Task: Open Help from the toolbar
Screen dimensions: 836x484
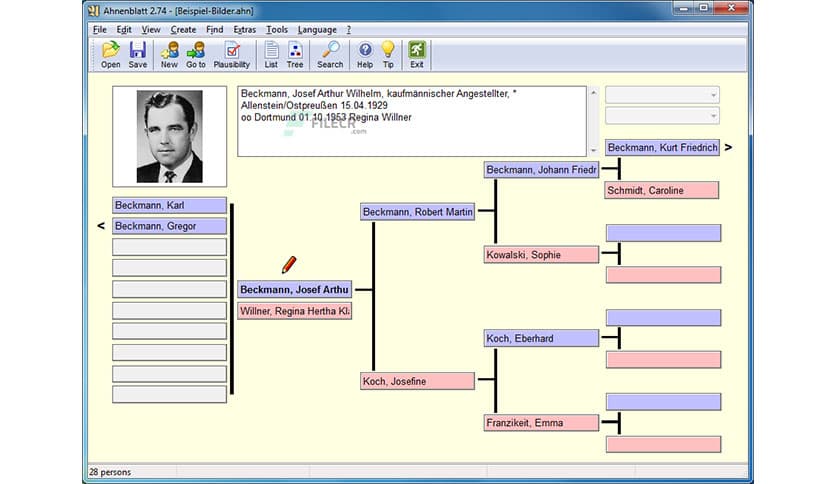Action: (365, 54)
